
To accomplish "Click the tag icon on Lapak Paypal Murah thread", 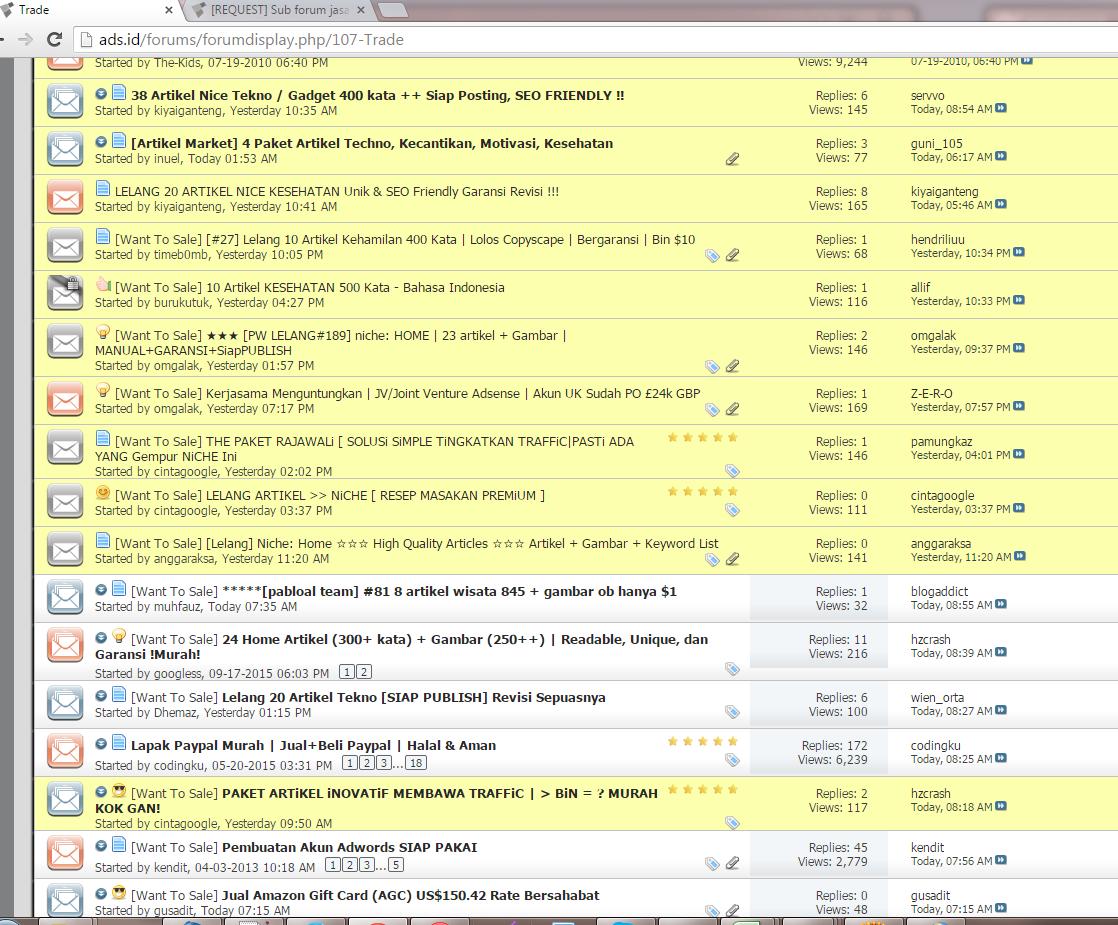I will (x=732, y=760).
